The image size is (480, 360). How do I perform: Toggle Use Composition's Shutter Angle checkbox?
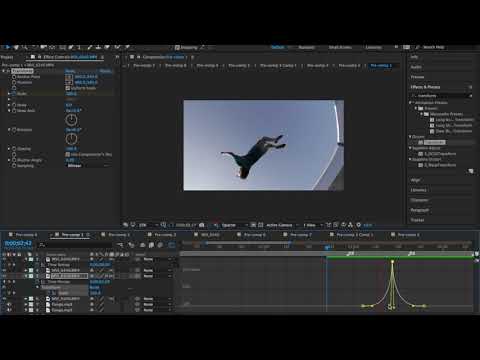[x=68, y=154]
